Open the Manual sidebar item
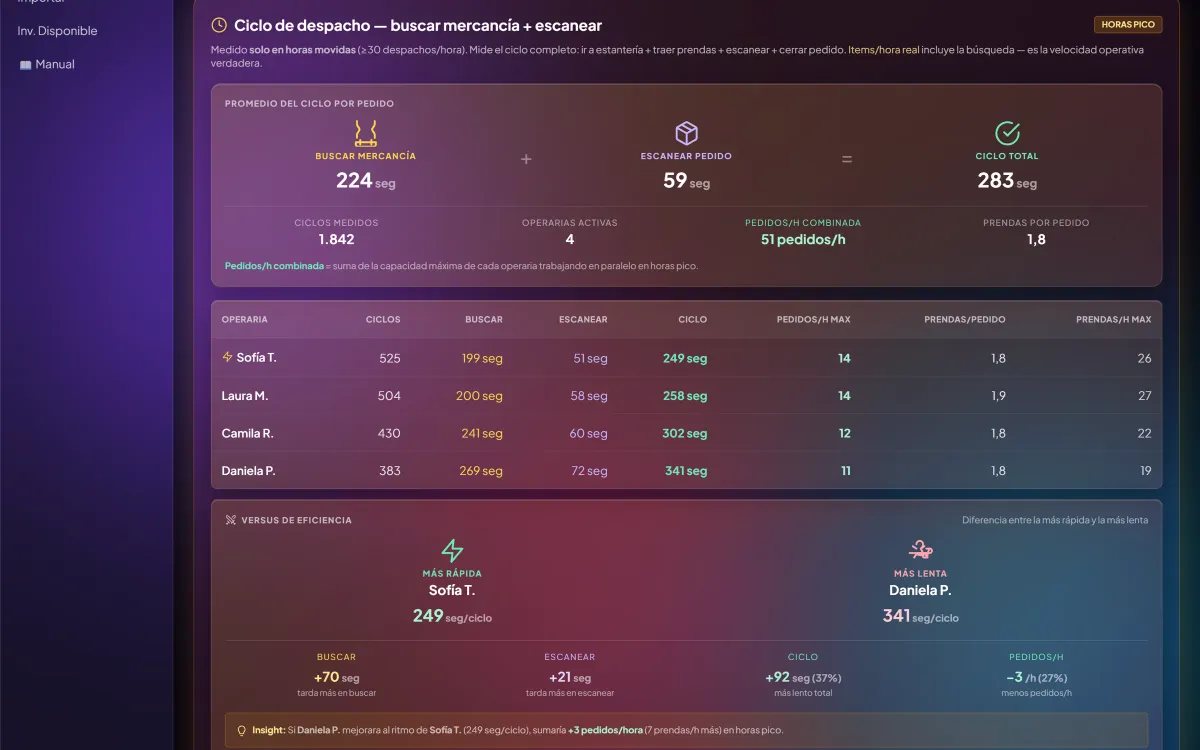Viewport: 1200px width, 750px height. pos(46,64)
